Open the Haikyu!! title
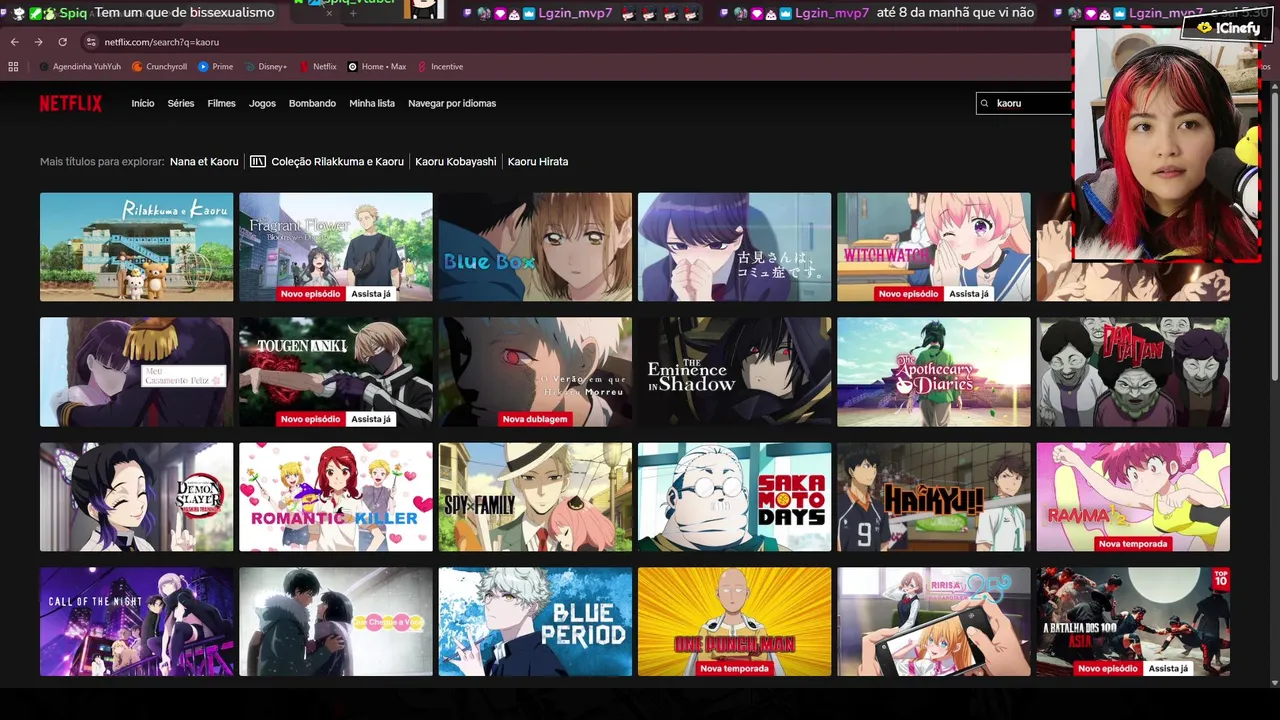Screen dimensions: 1280x720 tap(934, 497)
